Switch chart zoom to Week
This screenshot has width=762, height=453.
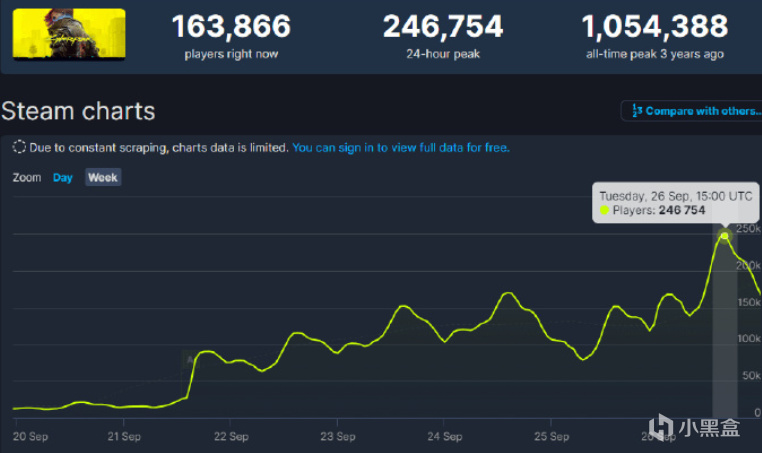pos(103,177)
